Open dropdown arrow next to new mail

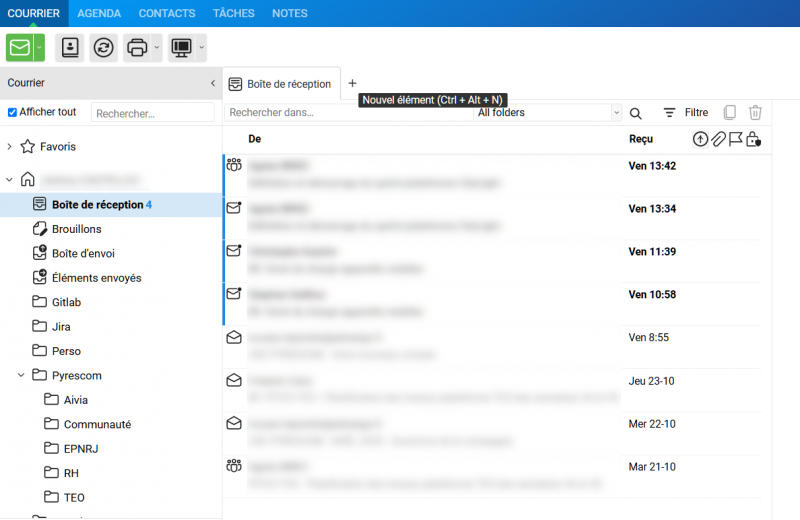39,47
